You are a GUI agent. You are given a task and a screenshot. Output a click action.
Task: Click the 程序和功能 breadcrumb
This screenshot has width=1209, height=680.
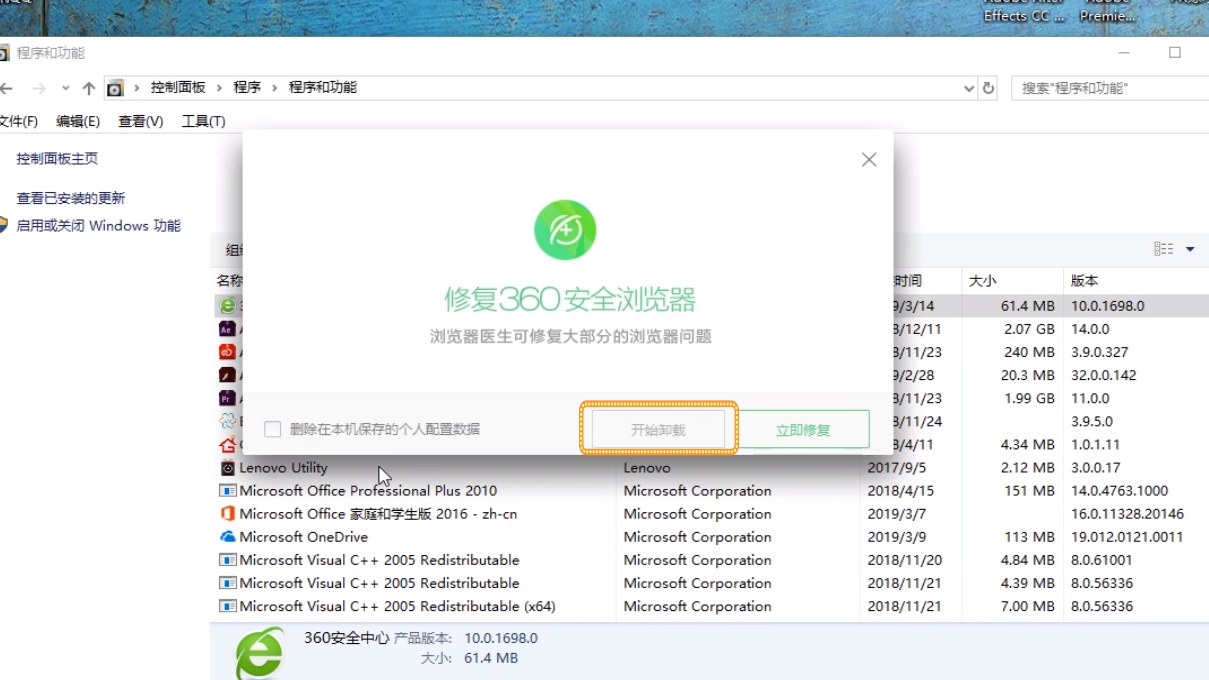coord(323,88)
